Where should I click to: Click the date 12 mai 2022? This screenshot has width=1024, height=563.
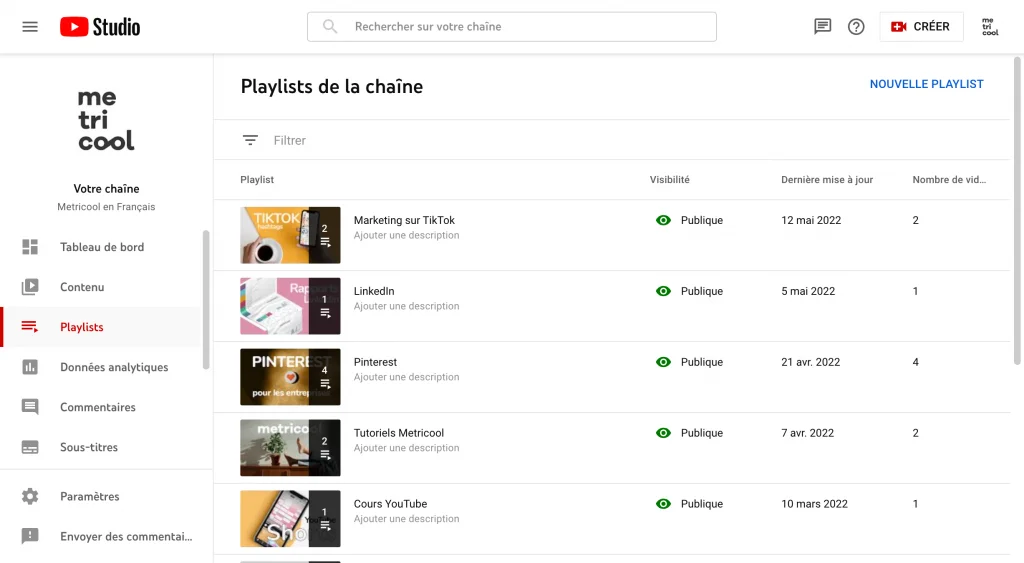[x=811, y=220]
